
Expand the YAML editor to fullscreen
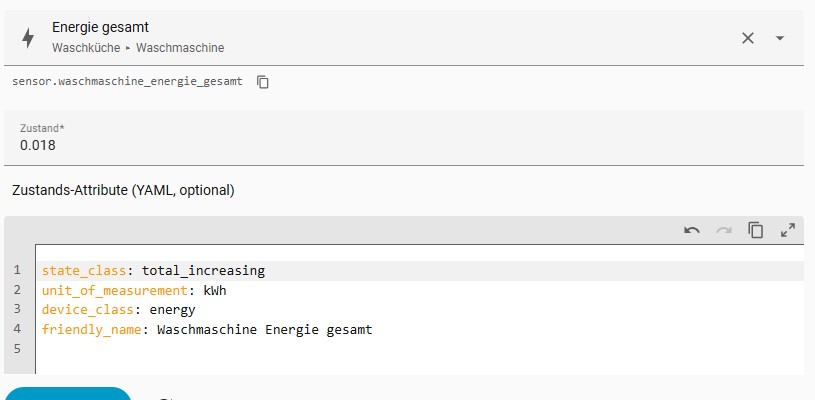click(788, 230)
